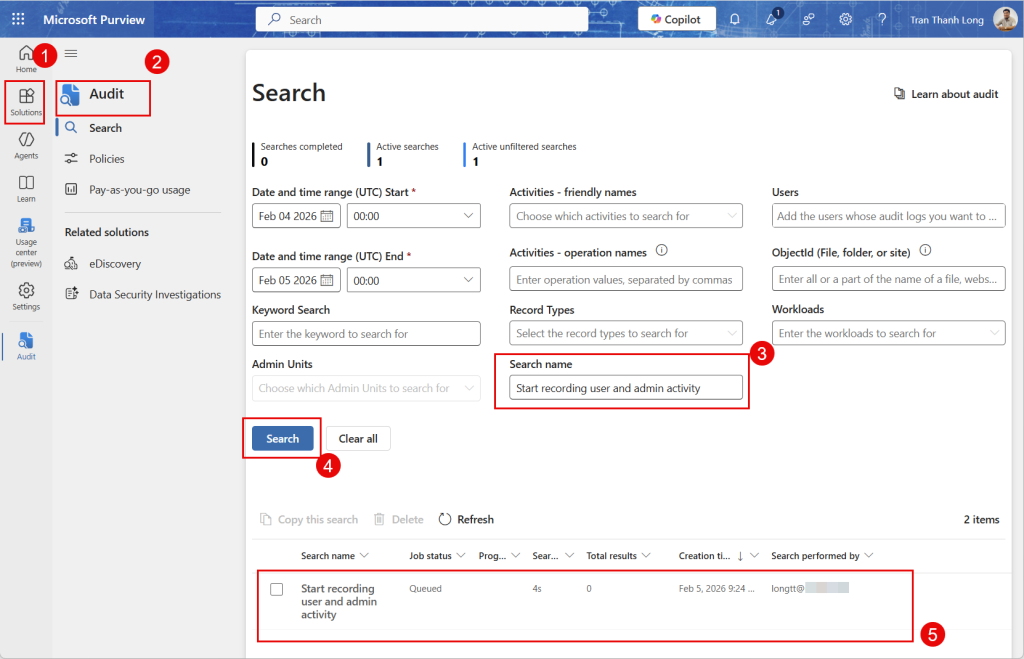Screen dimensions: 1024x659
Task: Click the Solutions icon in left rail
Action: (x=26, y=101)
